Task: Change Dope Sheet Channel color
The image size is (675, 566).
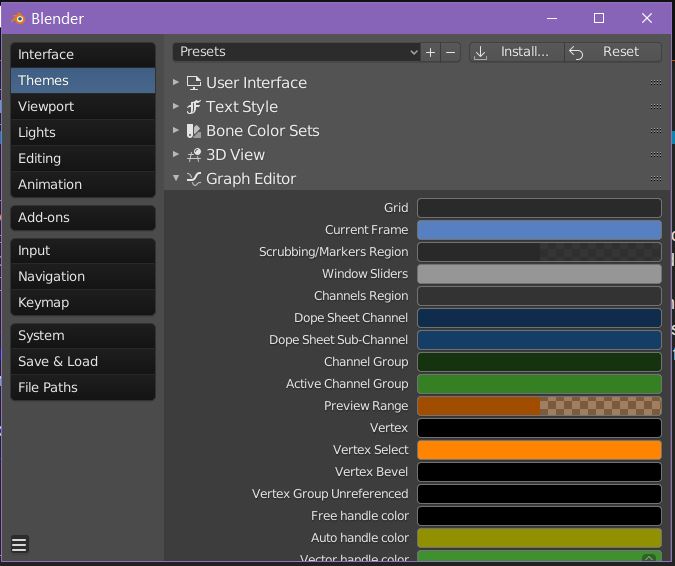Action: pyautogui.click(x=539, y=318)
